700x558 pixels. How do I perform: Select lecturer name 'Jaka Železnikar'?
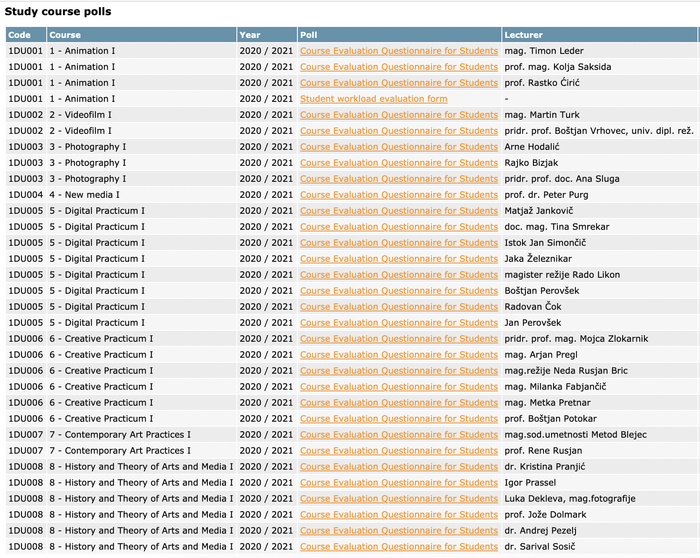click(538, 259)
